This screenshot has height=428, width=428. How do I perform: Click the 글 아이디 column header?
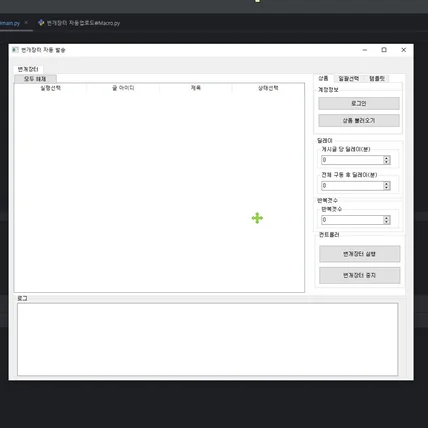(x=123, y=88)
